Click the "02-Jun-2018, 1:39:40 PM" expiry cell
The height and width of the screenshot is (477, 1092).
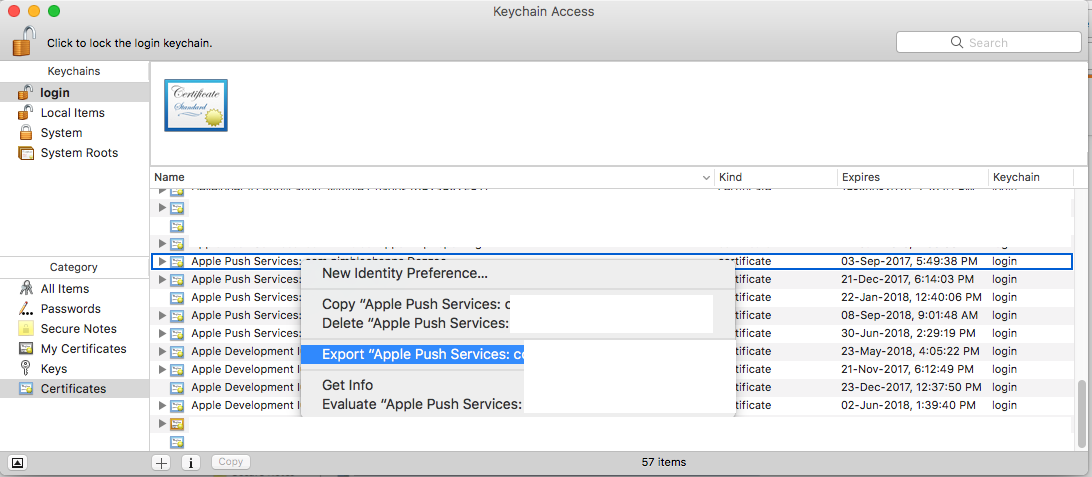click(x=907, y=405)
